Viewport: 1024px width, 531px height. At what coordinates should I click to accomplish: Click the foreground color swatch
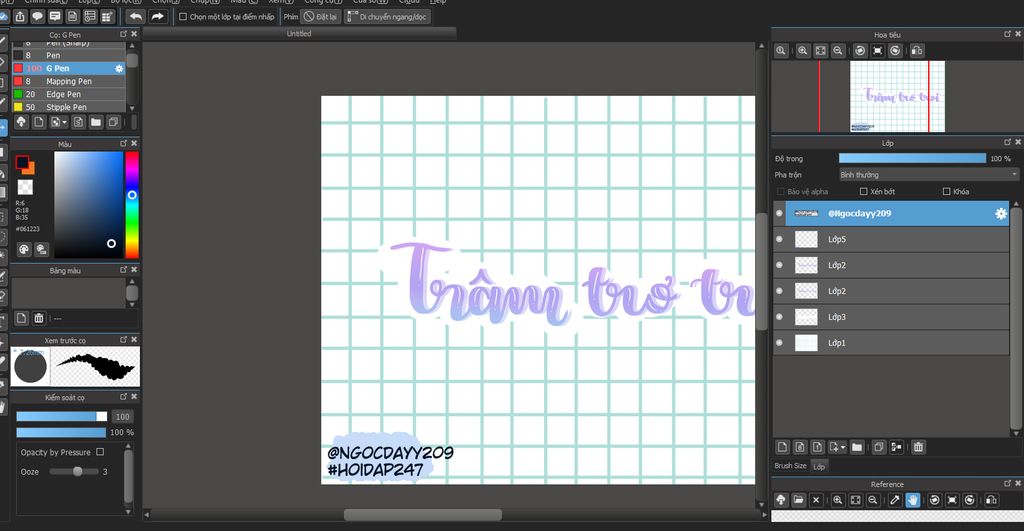click(x=22, y=161)
